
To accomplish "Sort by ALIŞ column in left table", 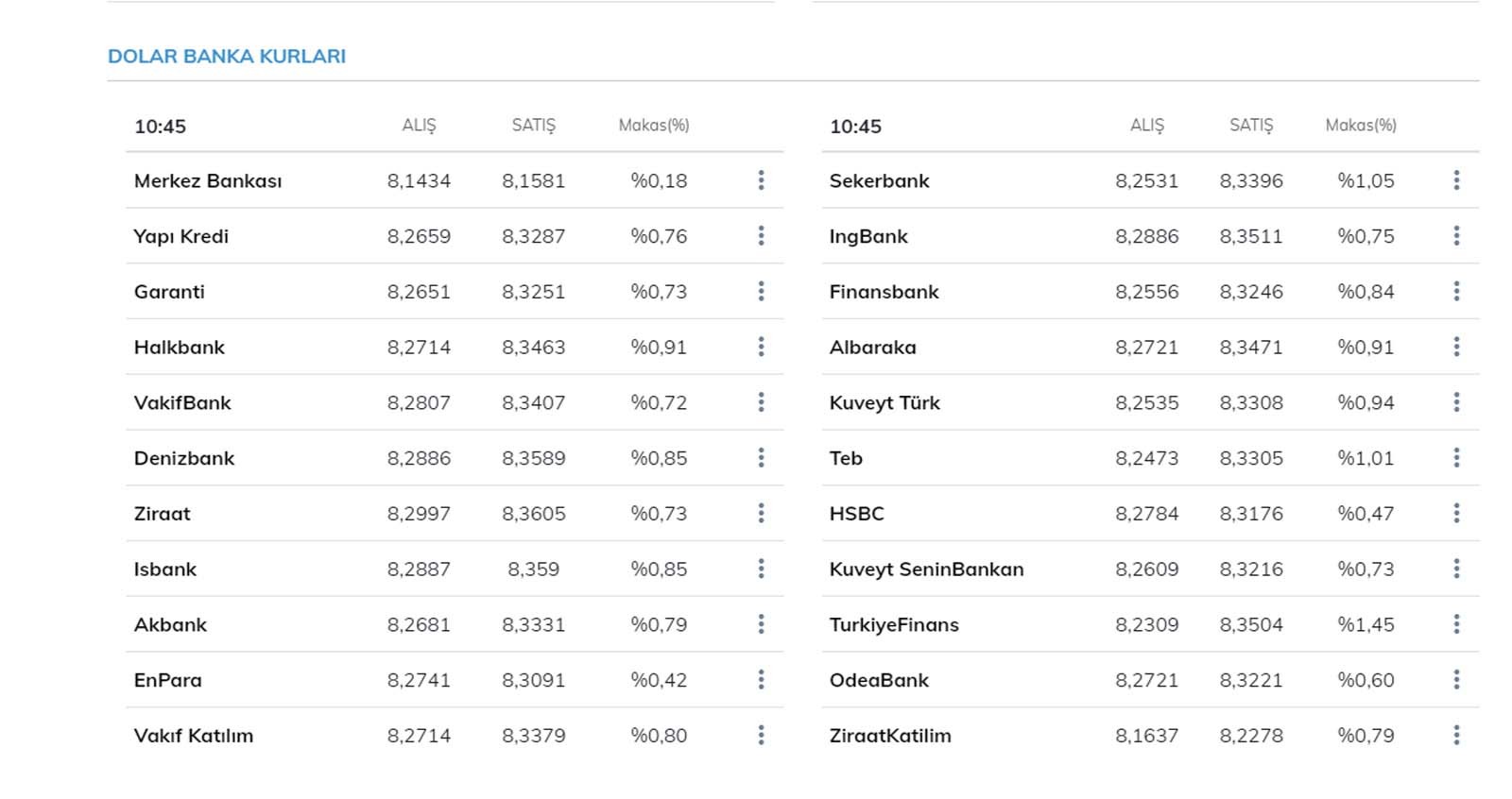I will (419, 126).
